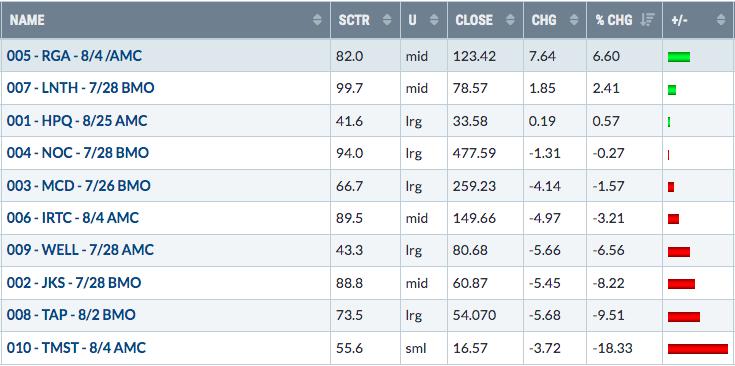Image resolution: width=735 pixels, height=366 pixels.
Task: Toggle sort arrows on U column
Action: tap(435, 20)
